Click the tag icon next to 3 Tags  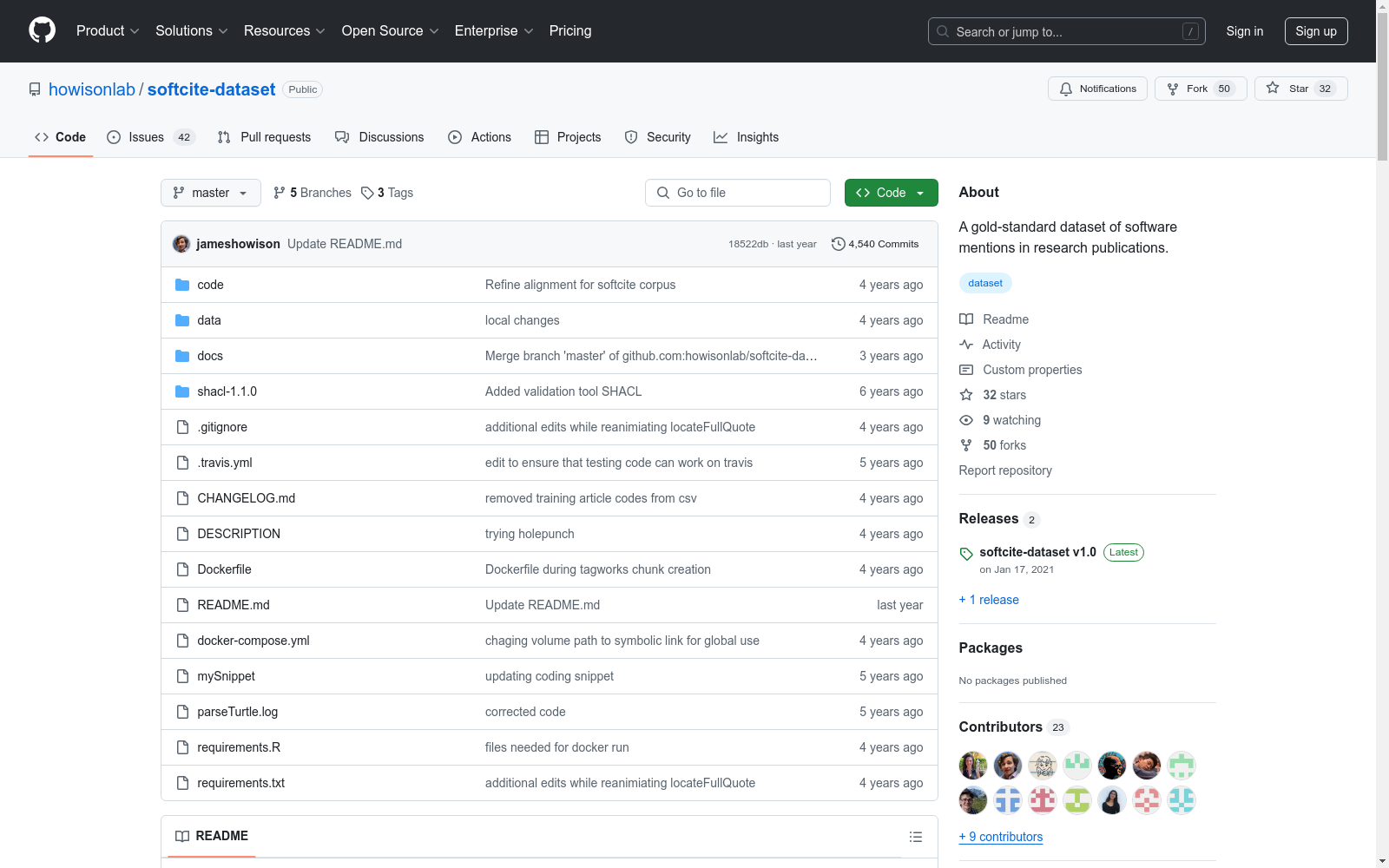pos(367,193)
